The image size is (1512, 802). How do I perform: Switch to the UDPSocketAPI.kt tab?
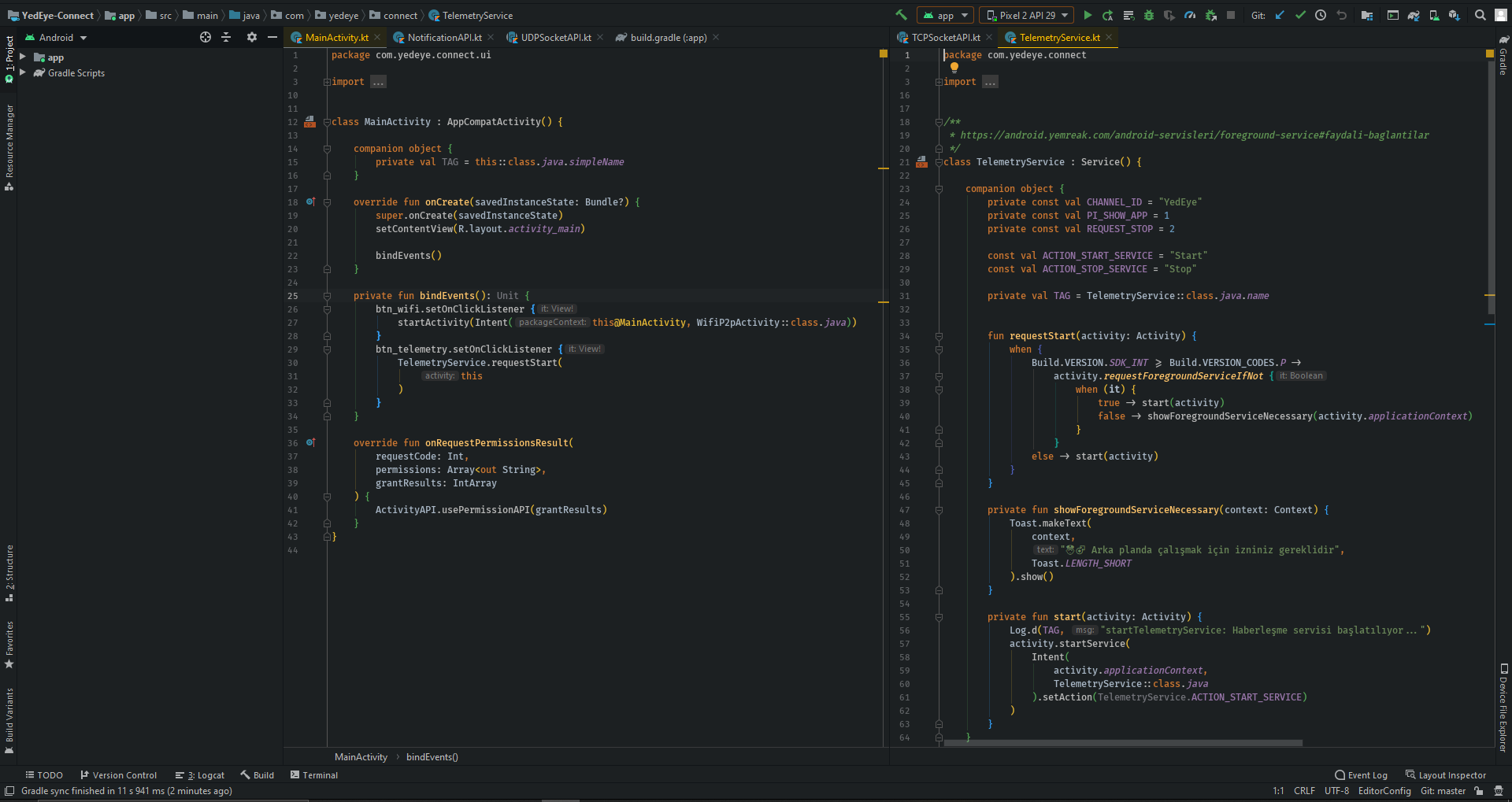point(556,37)
